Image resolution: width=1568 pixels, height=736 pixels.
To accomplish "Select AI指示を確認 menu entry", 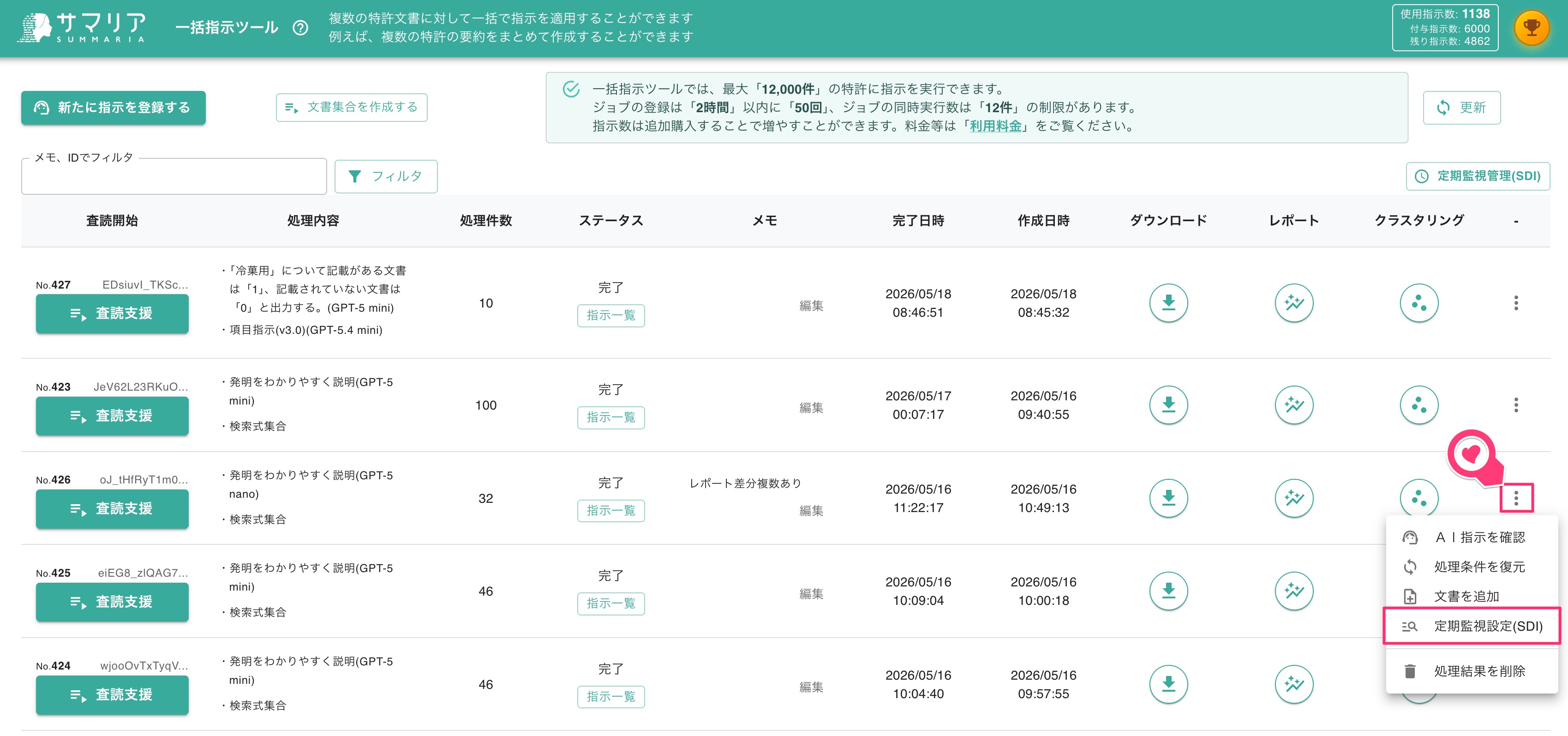I will coord(1472,537).
